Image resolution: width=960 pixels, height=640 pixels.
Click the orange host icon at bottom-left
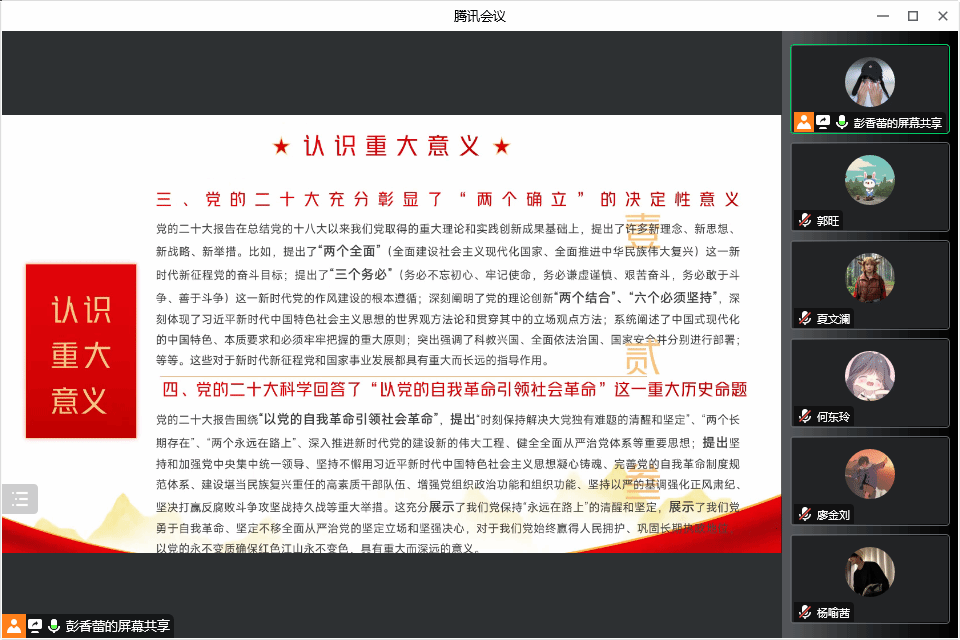(12, 626)
